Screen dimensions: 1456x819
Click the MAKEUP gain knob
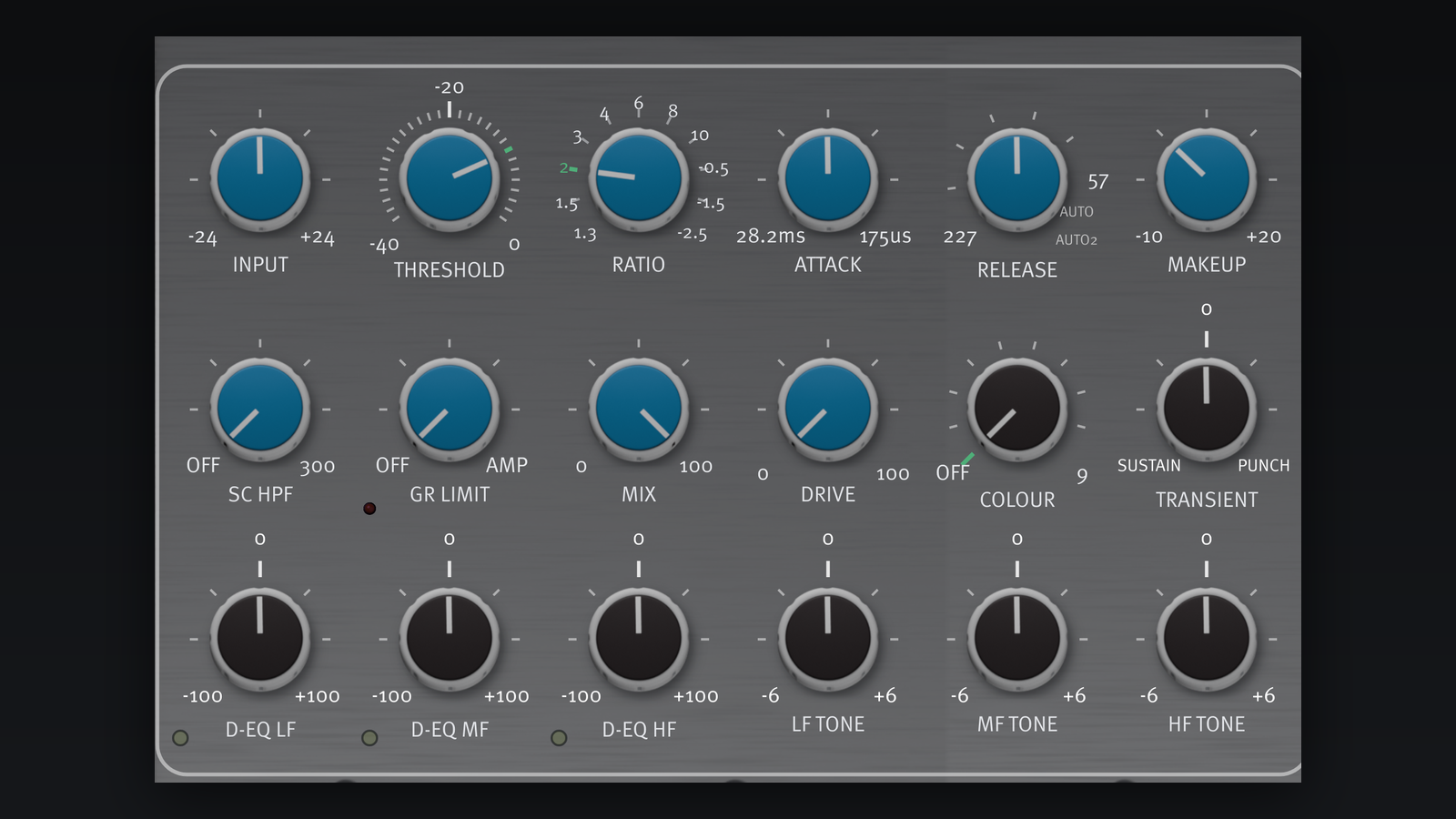1207,179
